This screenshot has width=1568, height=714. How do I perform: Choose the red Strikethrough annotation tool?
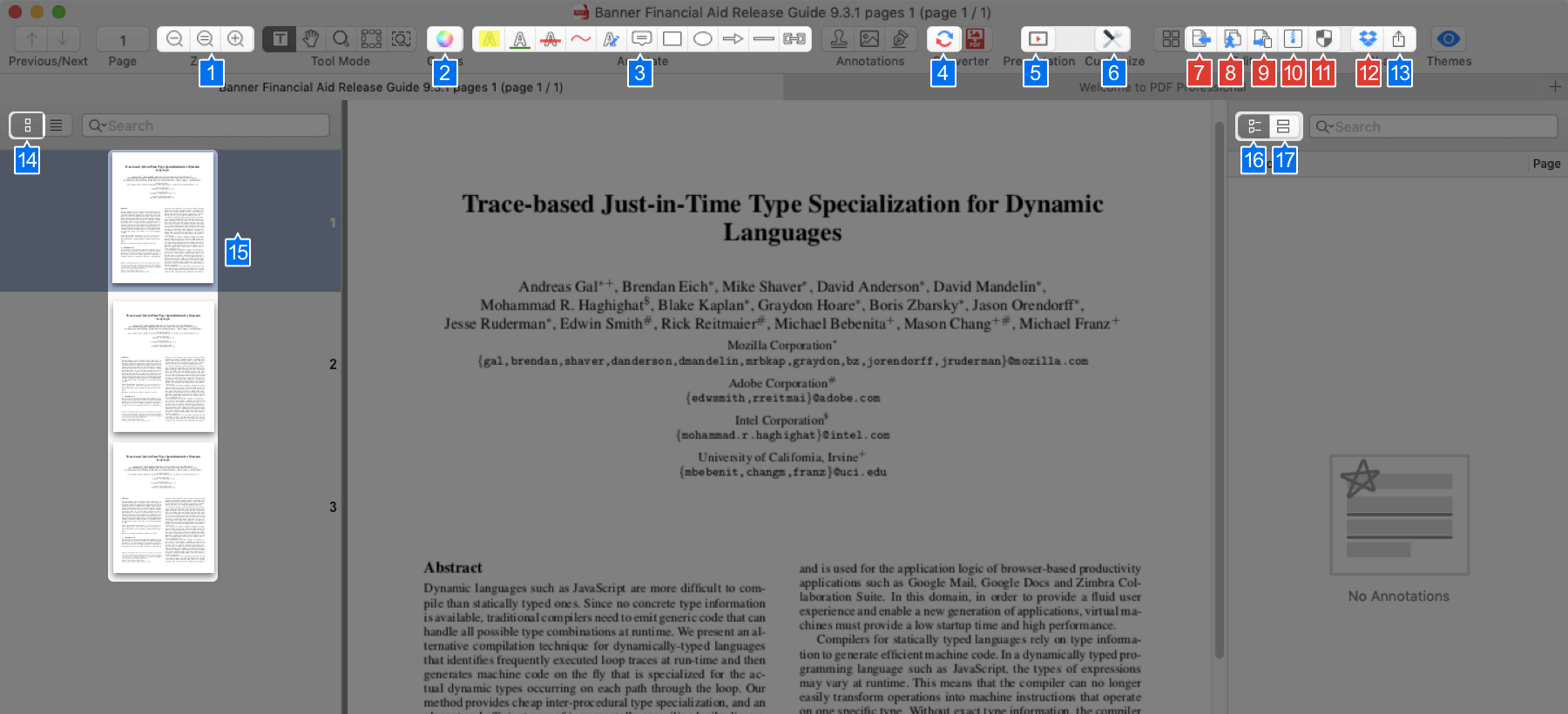click(x=551, y=39)
